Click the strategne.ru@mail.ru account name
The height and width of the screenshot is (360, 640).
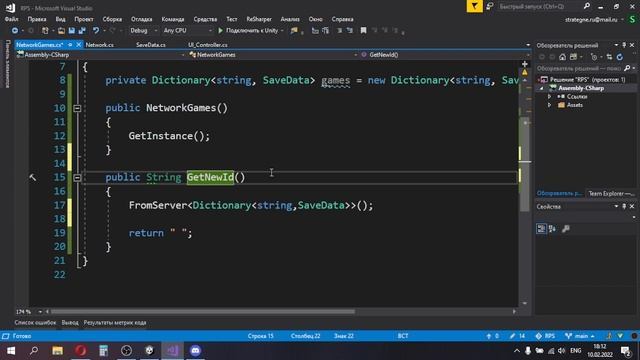tap(591, 19)
